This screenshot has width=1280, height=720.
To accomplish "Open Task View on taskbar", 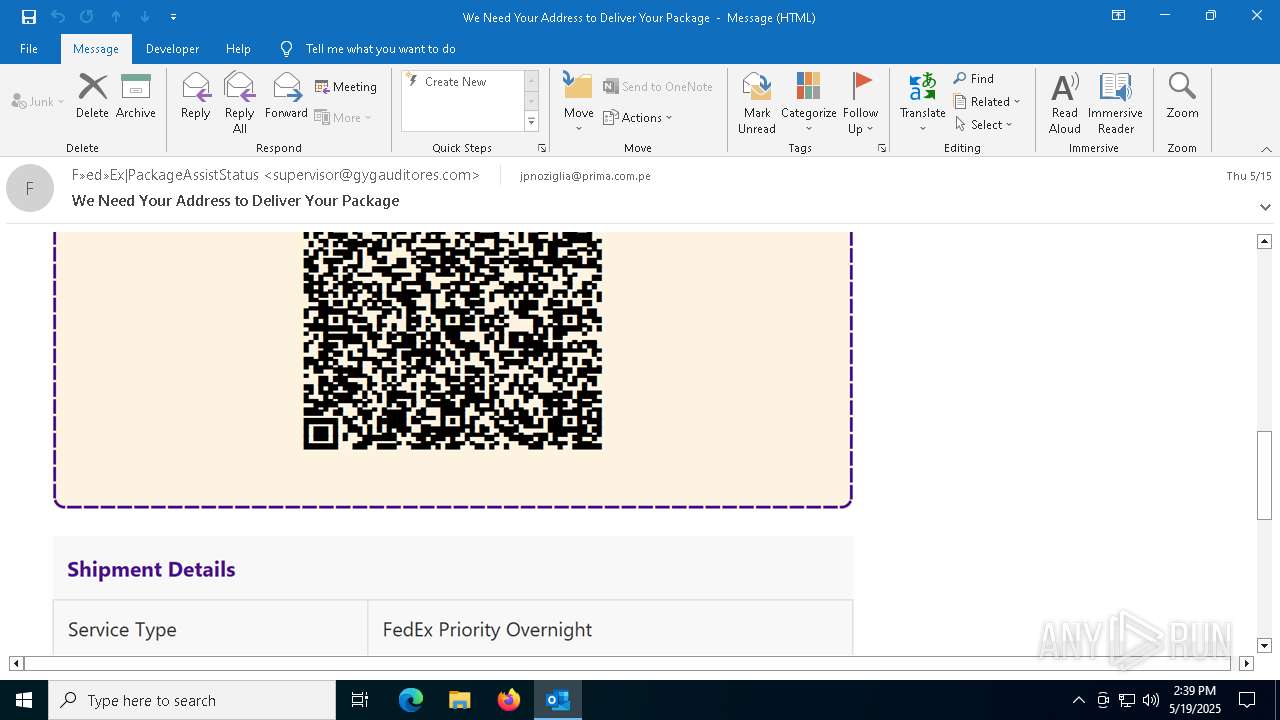I will click(360, 700).
